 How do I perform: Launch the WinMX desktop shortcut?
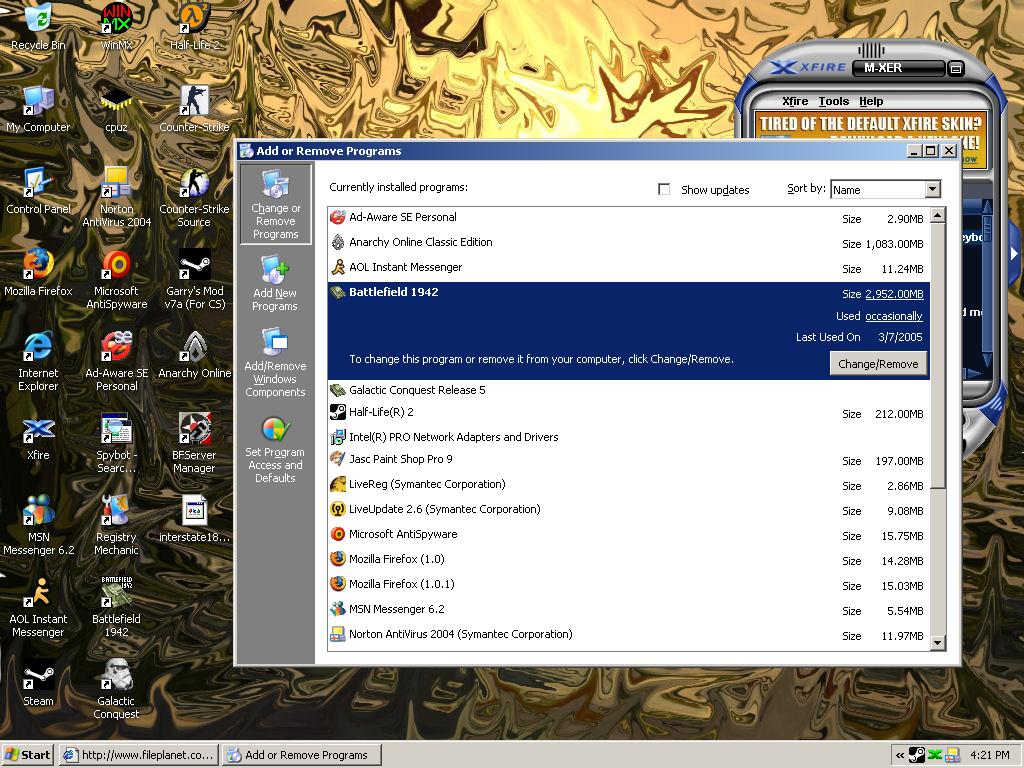click(116, 26)
